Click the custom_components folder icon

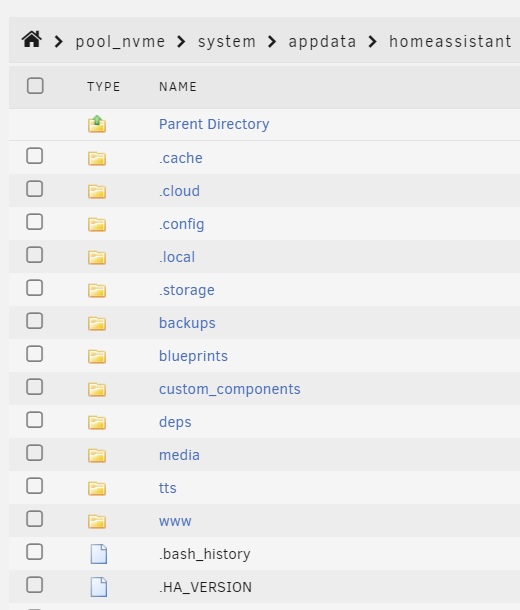click(x=97, y=389)
